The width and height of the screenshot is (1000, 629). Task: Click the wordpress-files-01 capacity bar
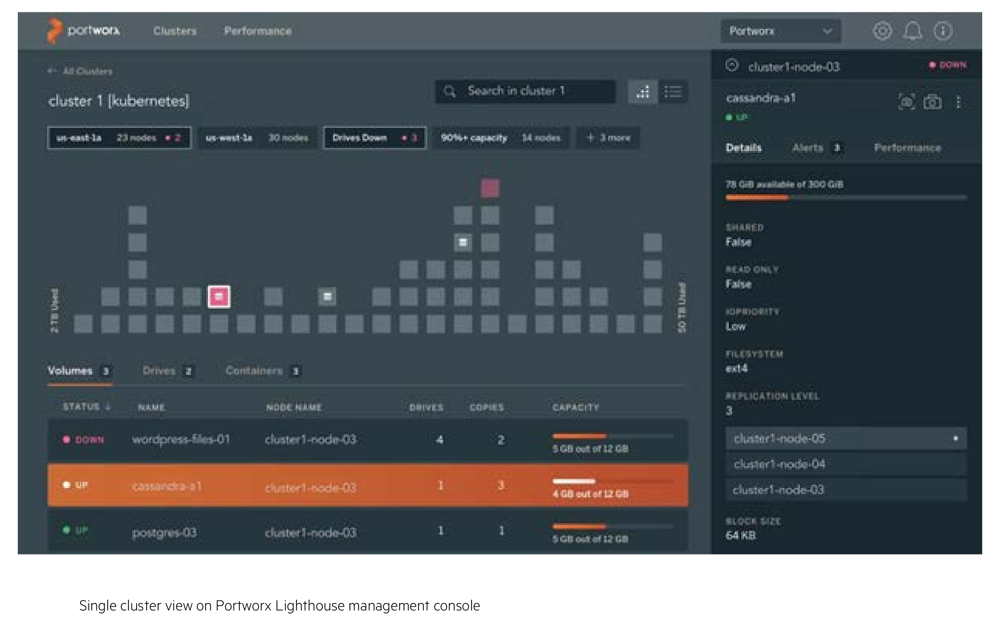613,436
